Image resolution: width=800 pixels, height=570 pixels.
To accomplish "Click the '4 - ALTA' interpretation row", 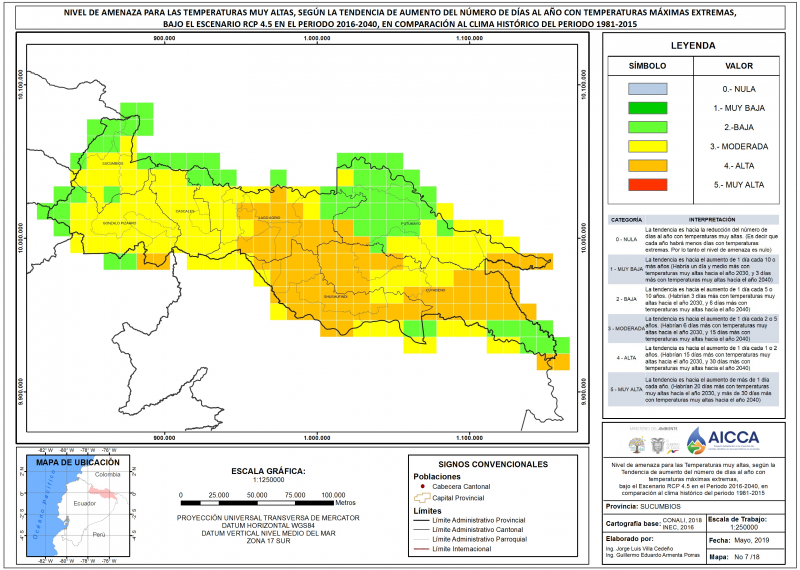I will pos(693,358).
